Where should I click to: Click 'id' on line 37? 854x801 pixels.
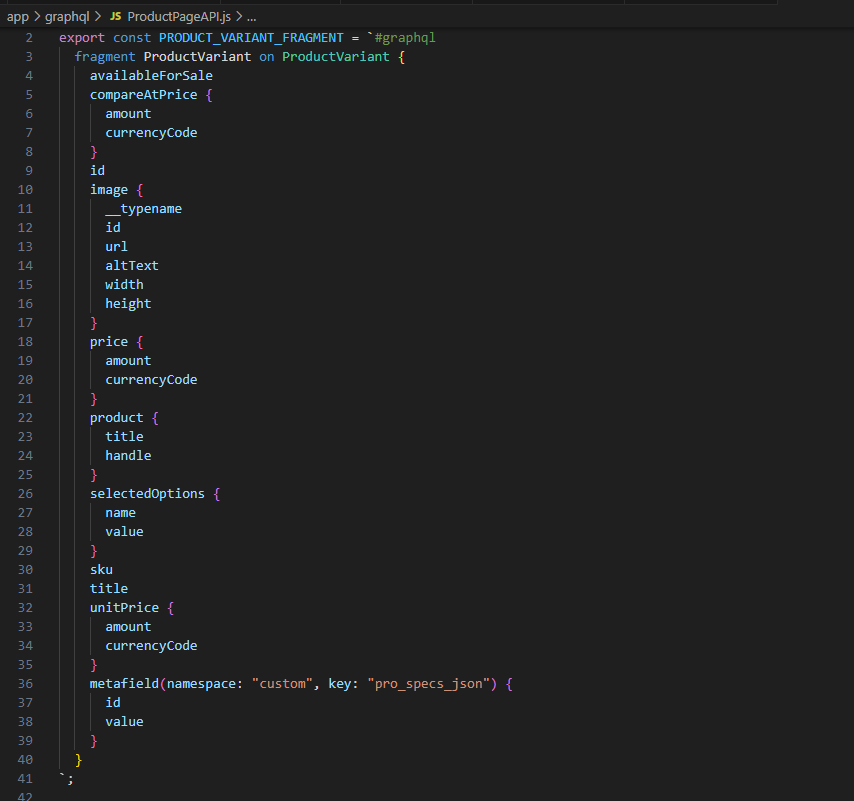pyautogui.click(x=113, y=702)
